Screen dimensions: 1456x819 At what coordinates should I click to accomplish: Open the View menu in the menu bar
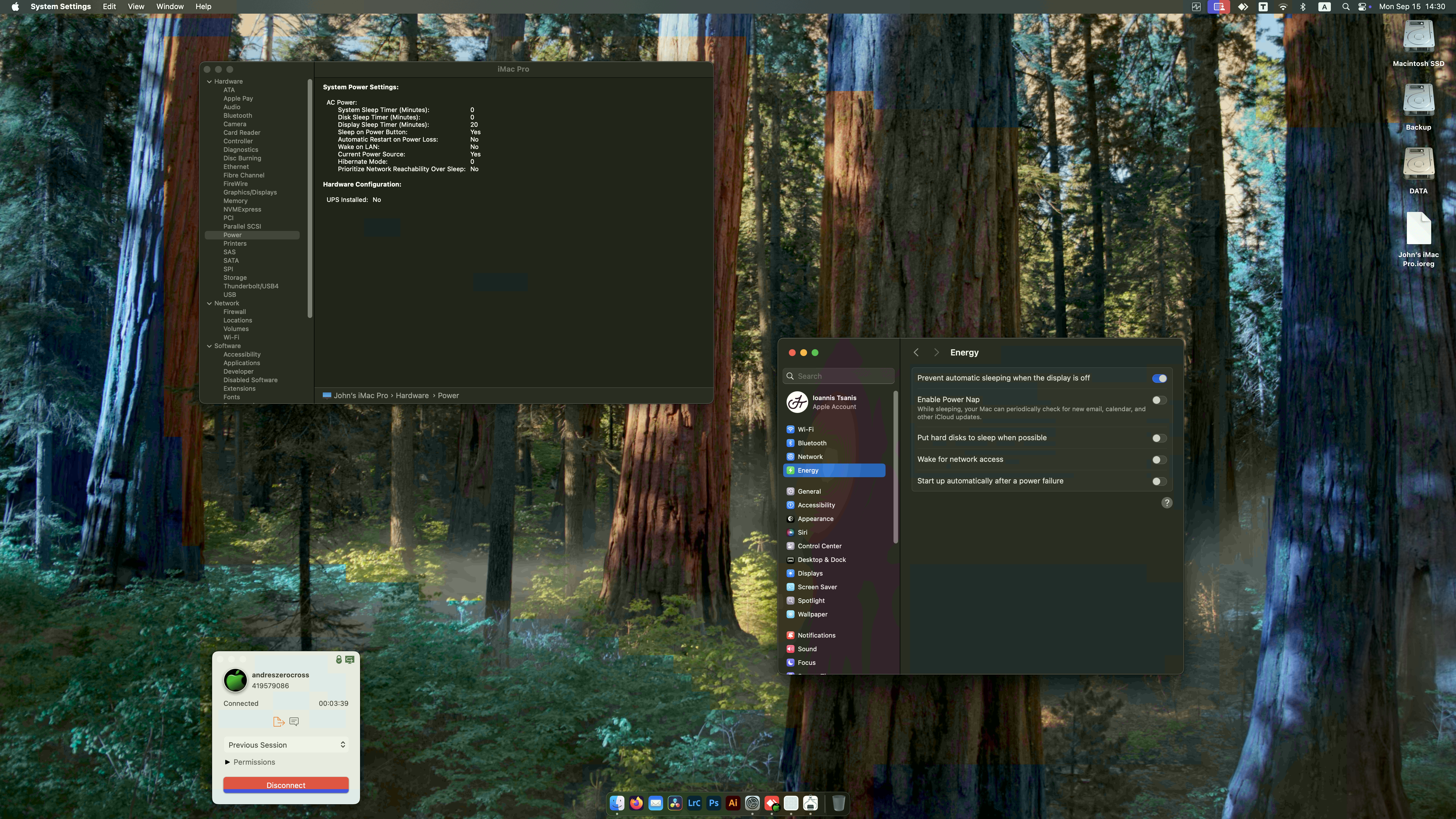coord(136,6)
